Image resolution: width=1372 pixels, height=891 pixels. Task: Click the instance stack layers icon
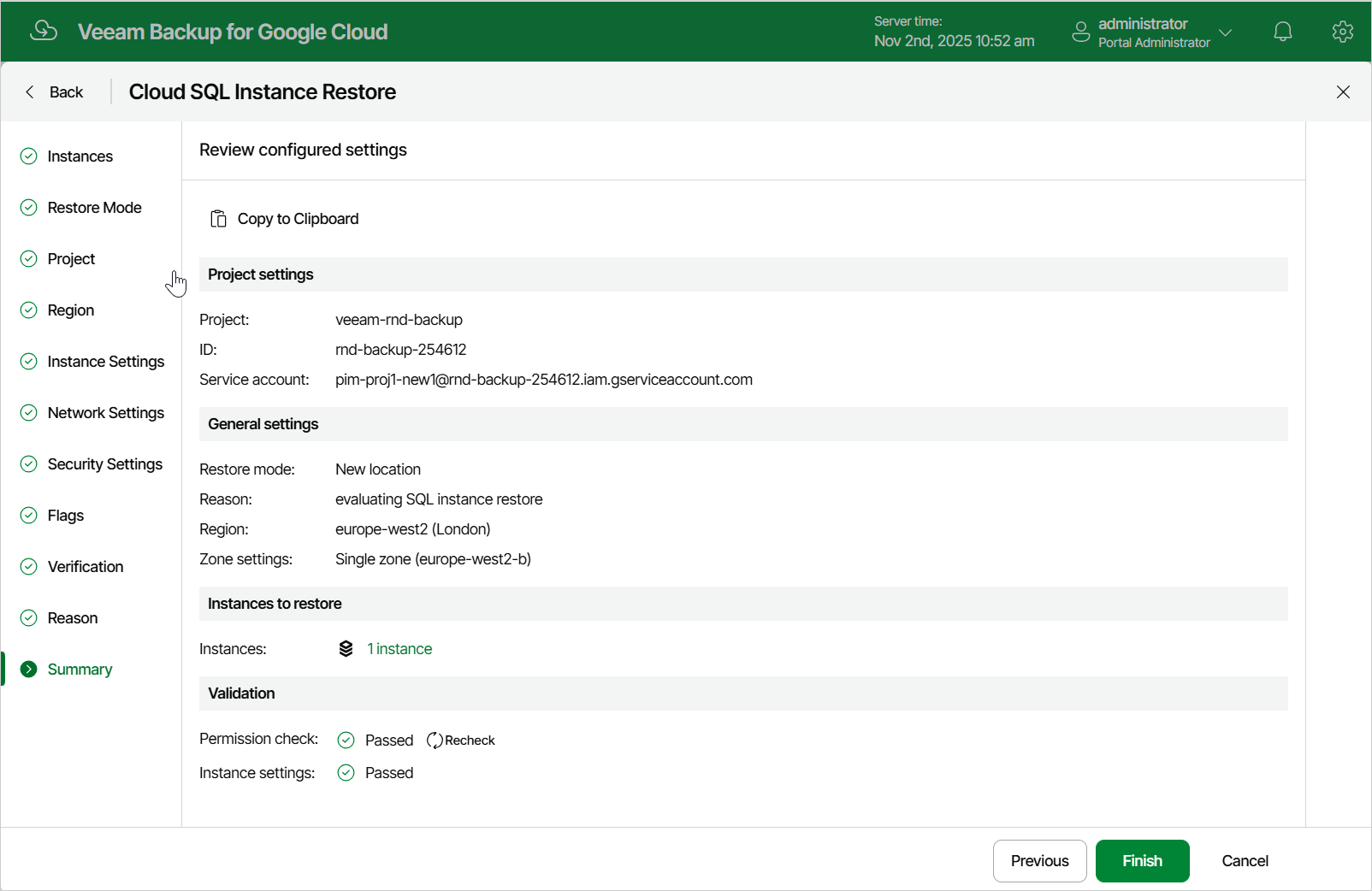point(346,649)
